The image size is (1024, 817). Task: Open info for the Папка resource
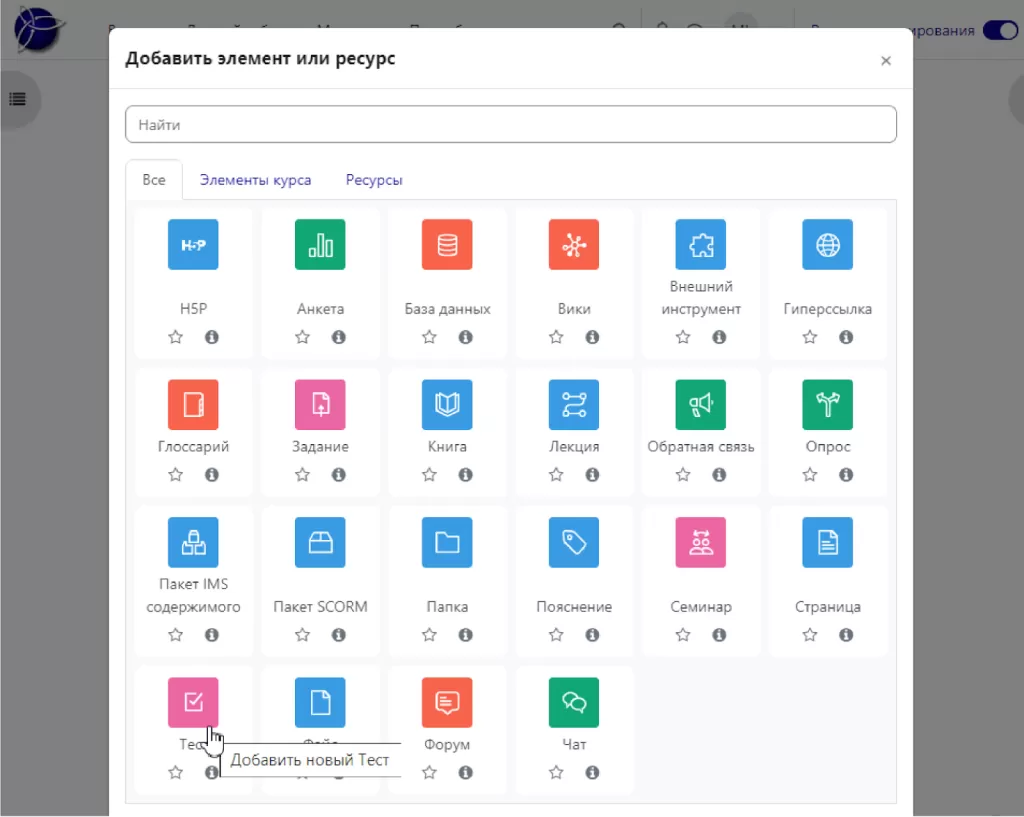point(465,635)
